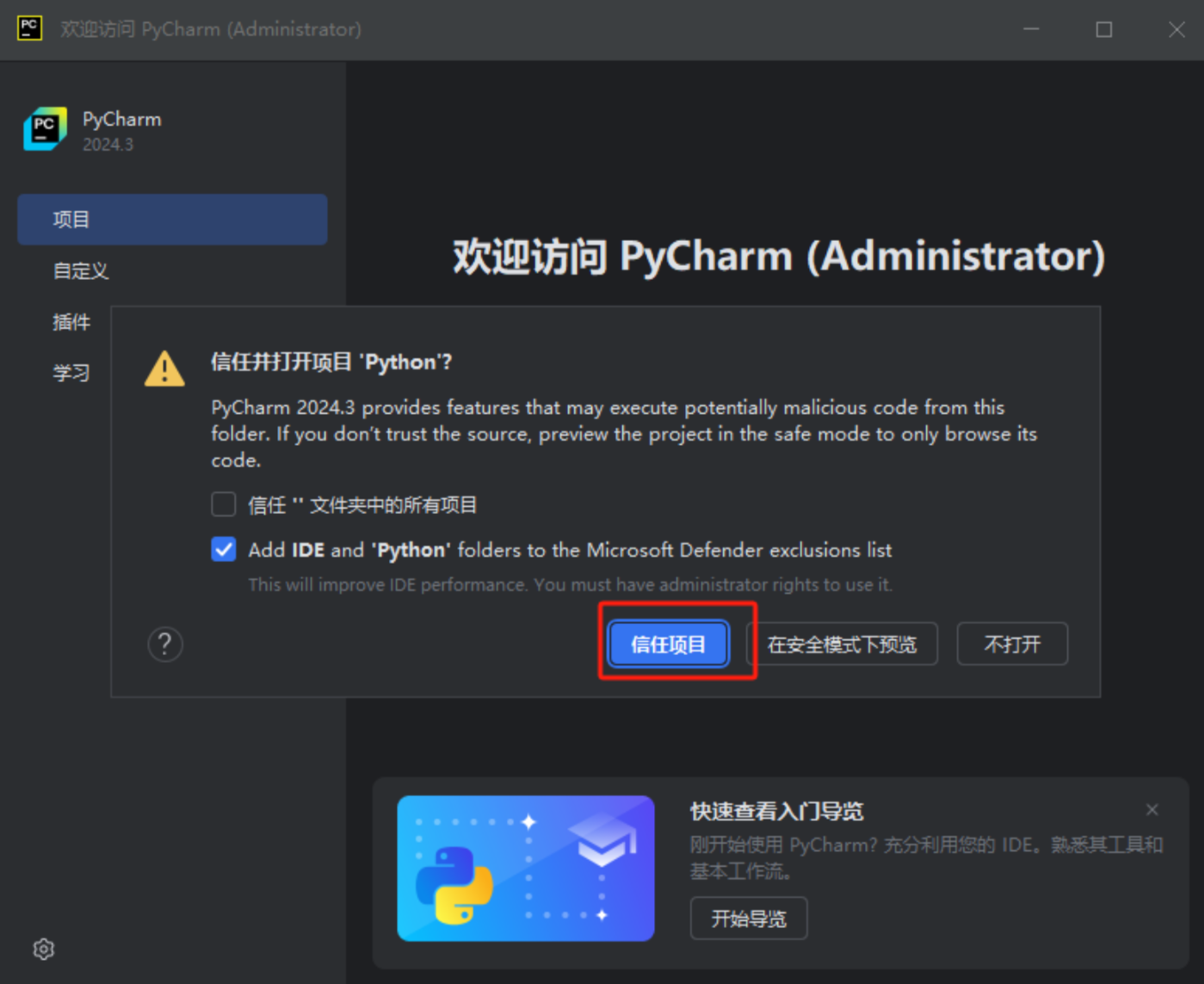Maximize the PyCharm welcome window

(x=1104, y=29)
